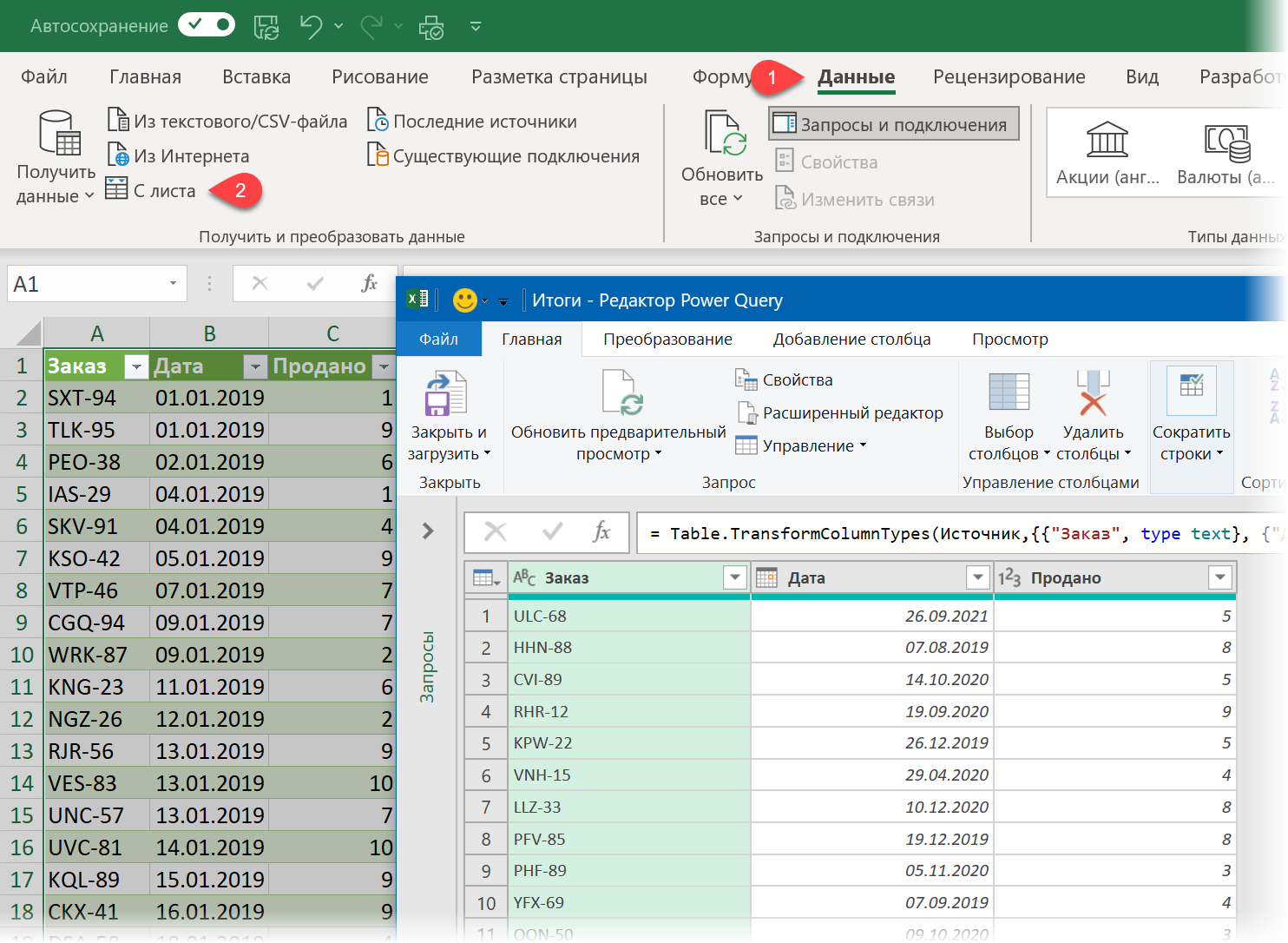The height and width of the screenshot is (943, 1288).
Task: Click the ULC-68 cell in Power Query
Action: click(x=628, y=616)
